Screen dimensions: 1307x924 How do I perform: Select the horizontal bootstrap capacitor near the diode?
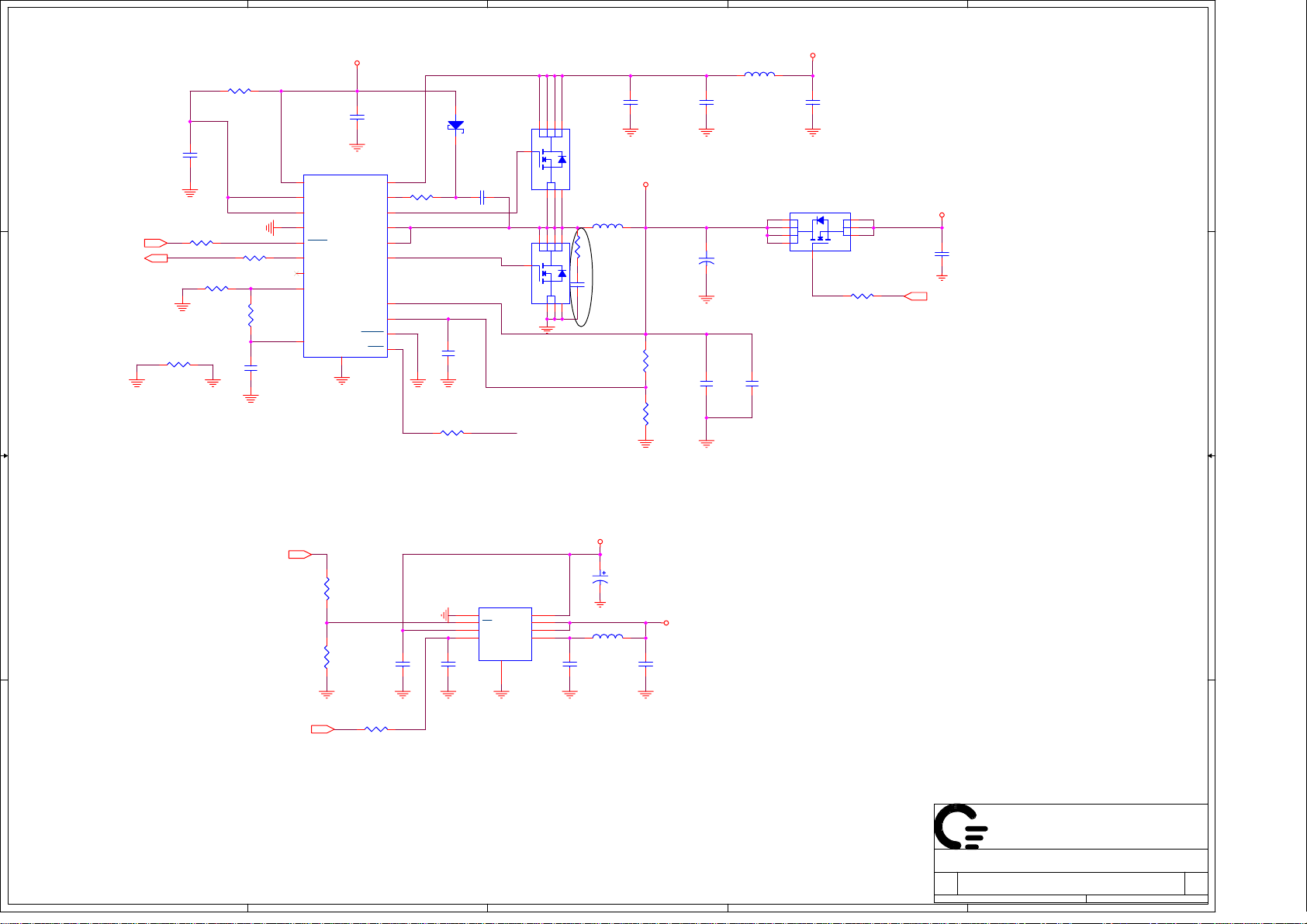(x=482, y=197)
